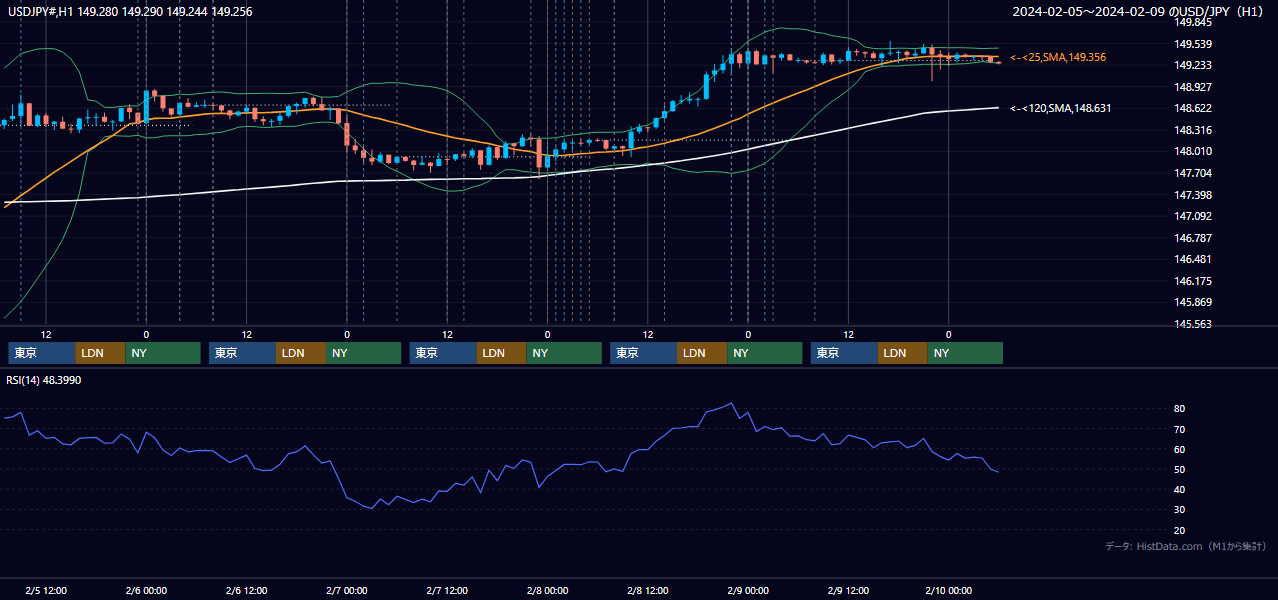The height and width of the screenshot is (600, 1278).
Task: Click the 2/6 00:00 time axis label
Action: point(146,590)
